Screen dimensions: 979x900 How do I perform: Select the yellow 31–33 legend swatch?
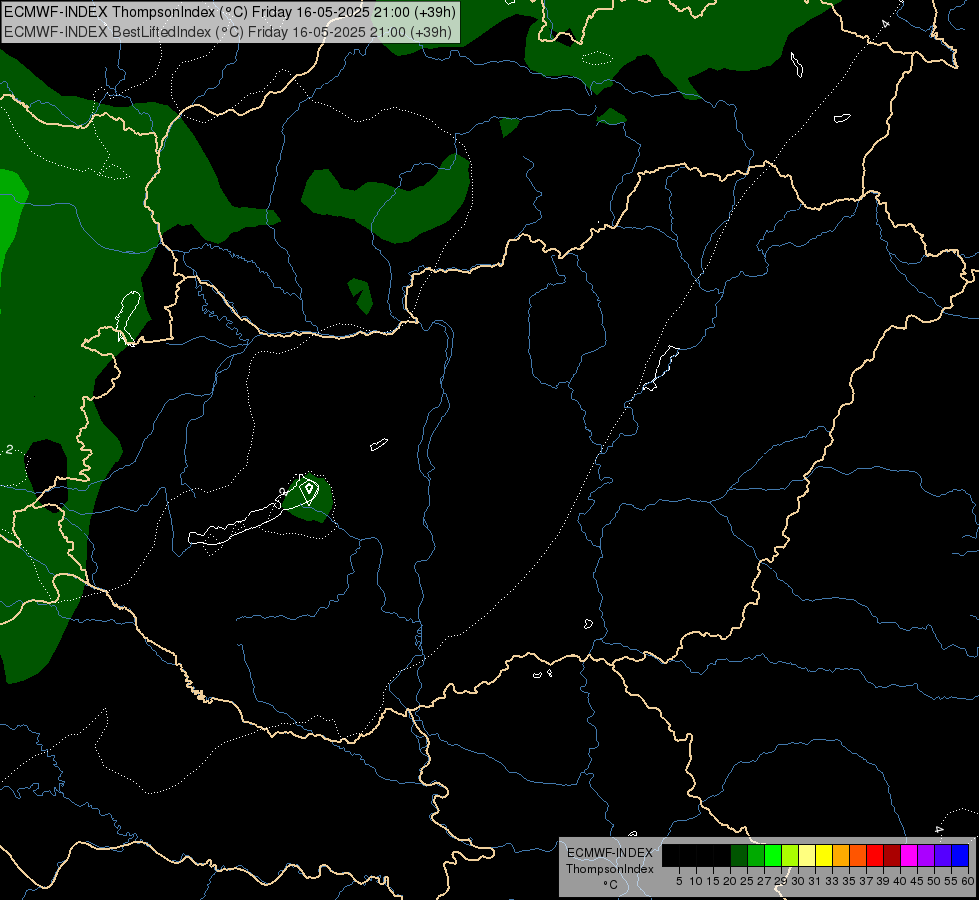tap(824, 855)
